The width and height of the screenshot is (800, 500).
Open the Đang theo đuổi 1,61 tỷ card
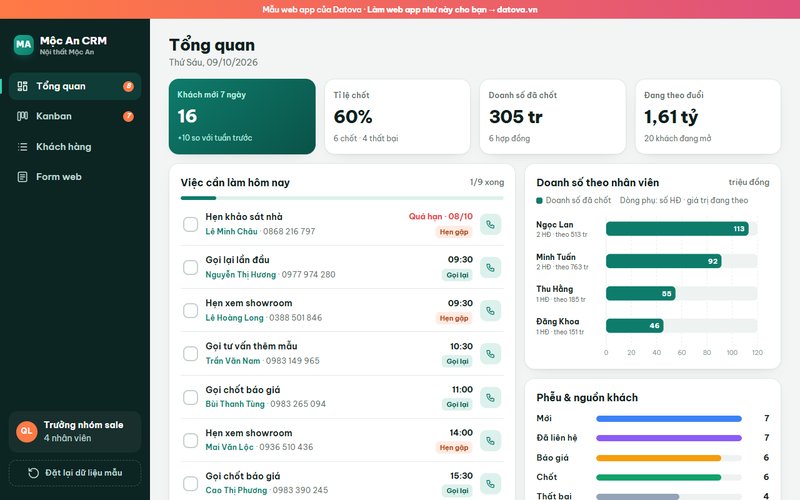(x=708, y=116)
